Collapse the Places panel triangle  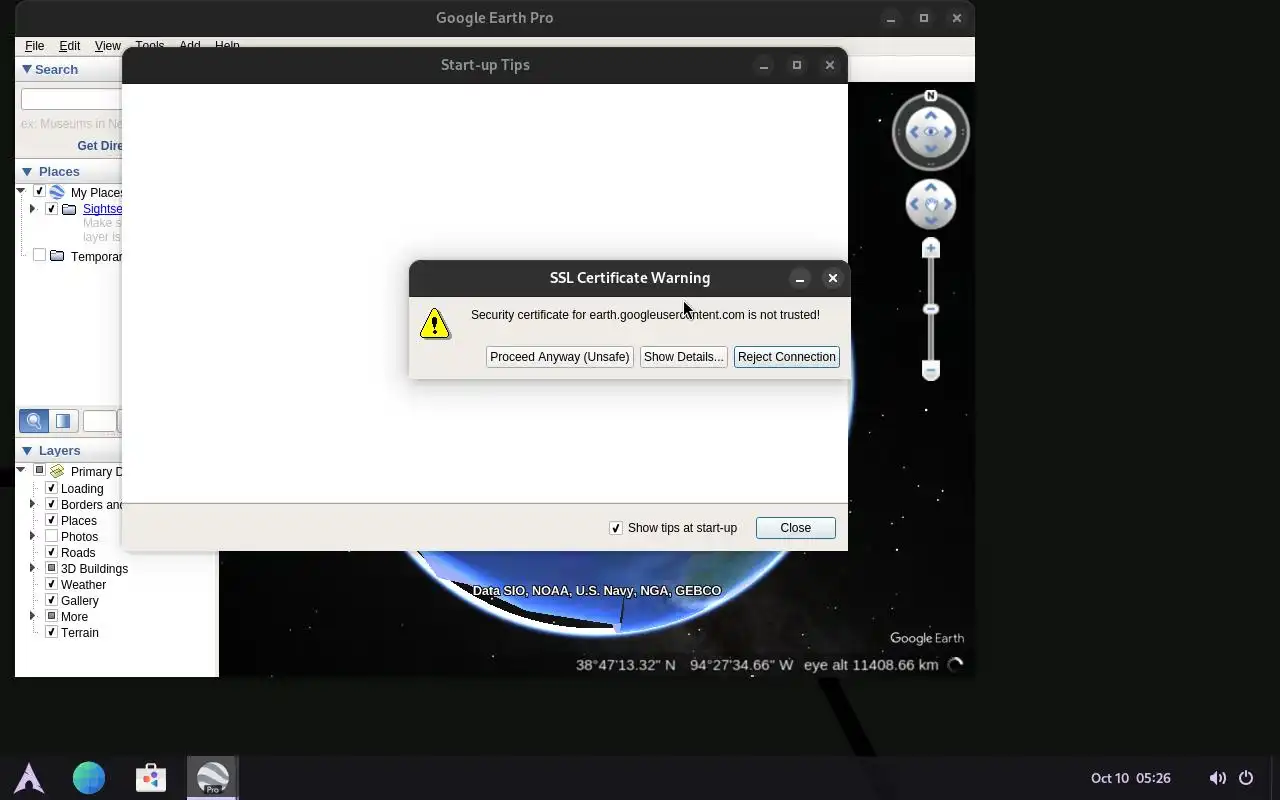coord(27,171)
